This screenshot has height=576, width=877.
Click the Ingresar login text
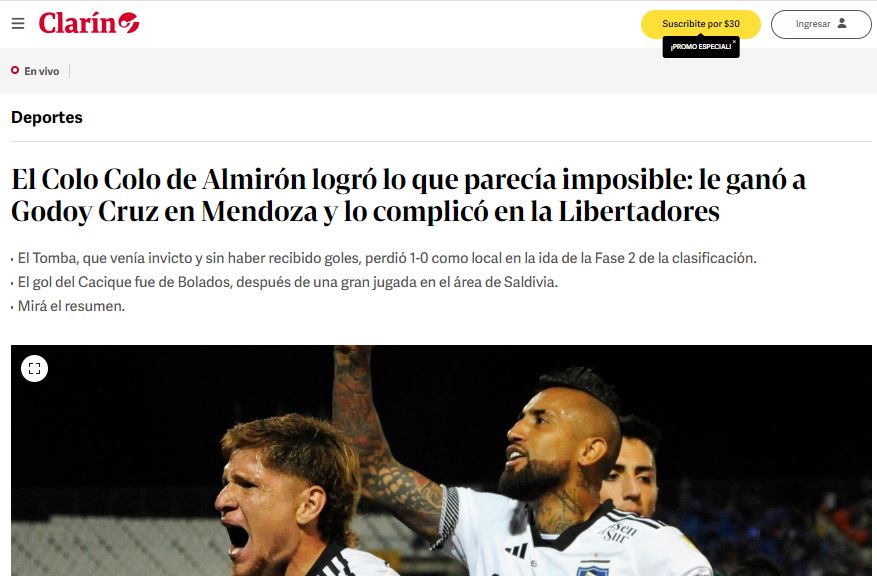pos(813,24)
